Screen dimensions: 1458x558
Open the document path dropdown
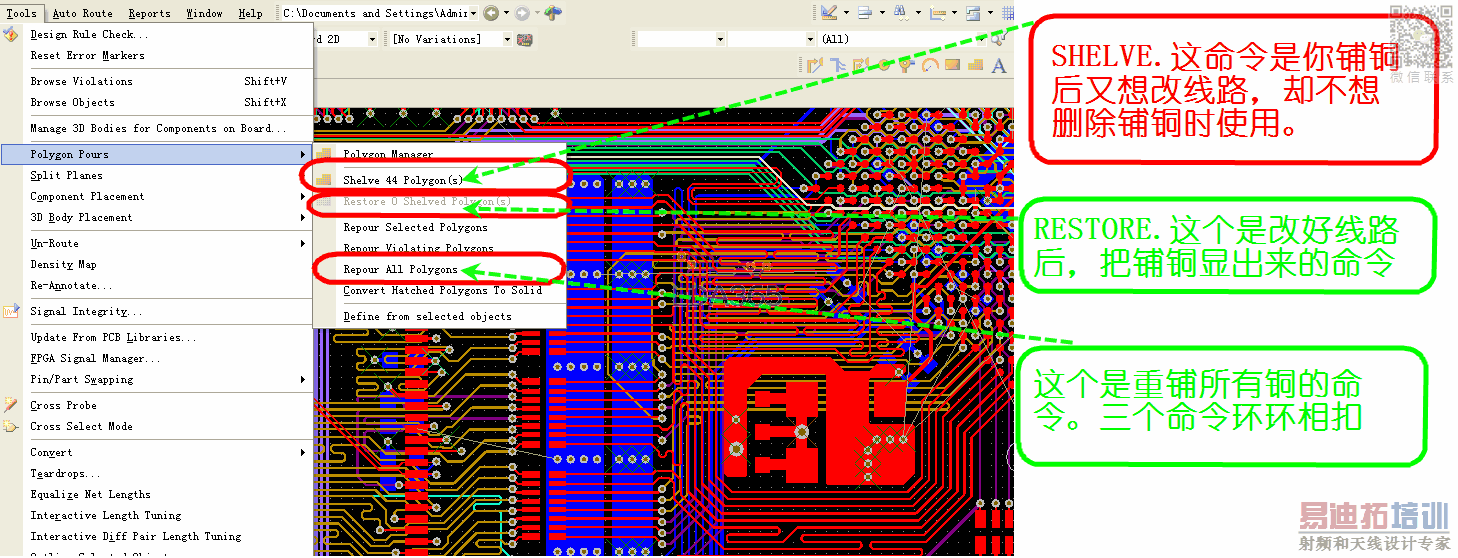(x=473, y=13)
